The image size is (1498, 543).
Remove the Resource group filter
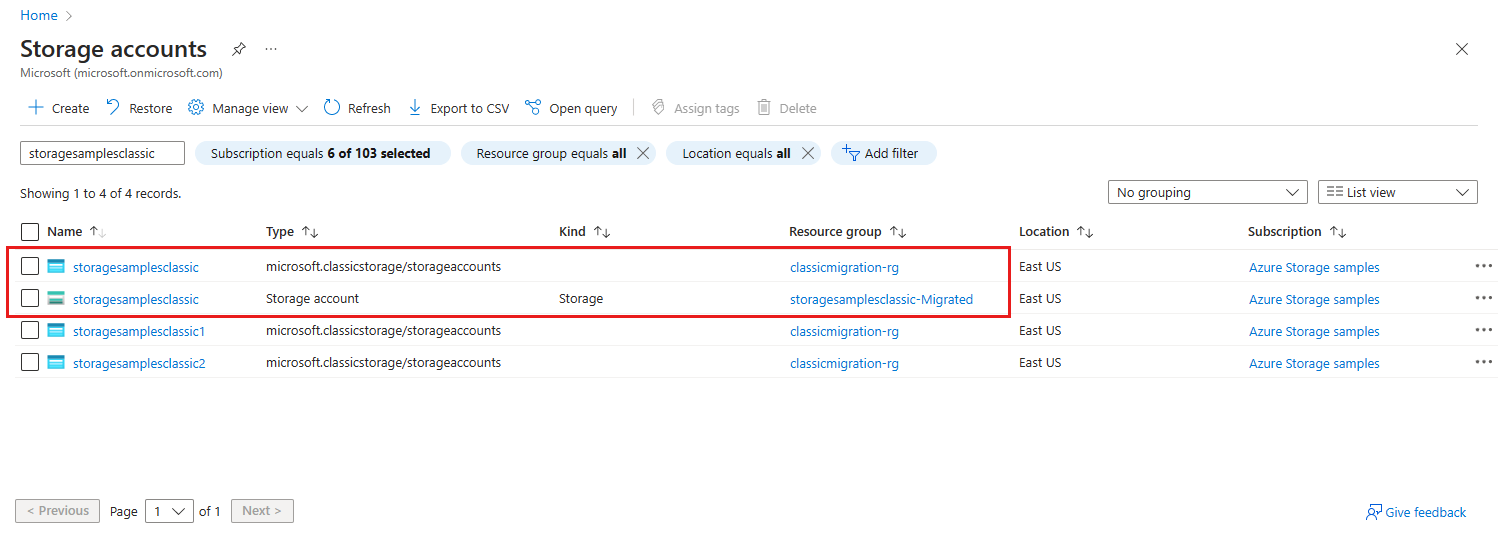pos(643,153)
